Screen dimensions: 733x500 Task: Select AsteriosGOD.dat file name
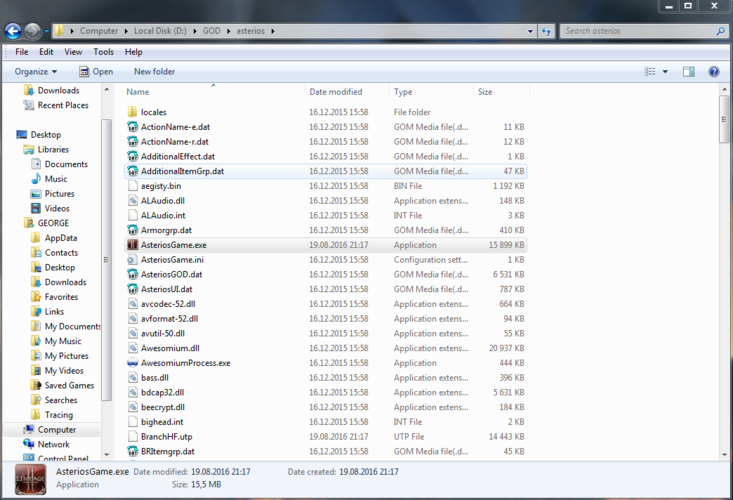172,274
